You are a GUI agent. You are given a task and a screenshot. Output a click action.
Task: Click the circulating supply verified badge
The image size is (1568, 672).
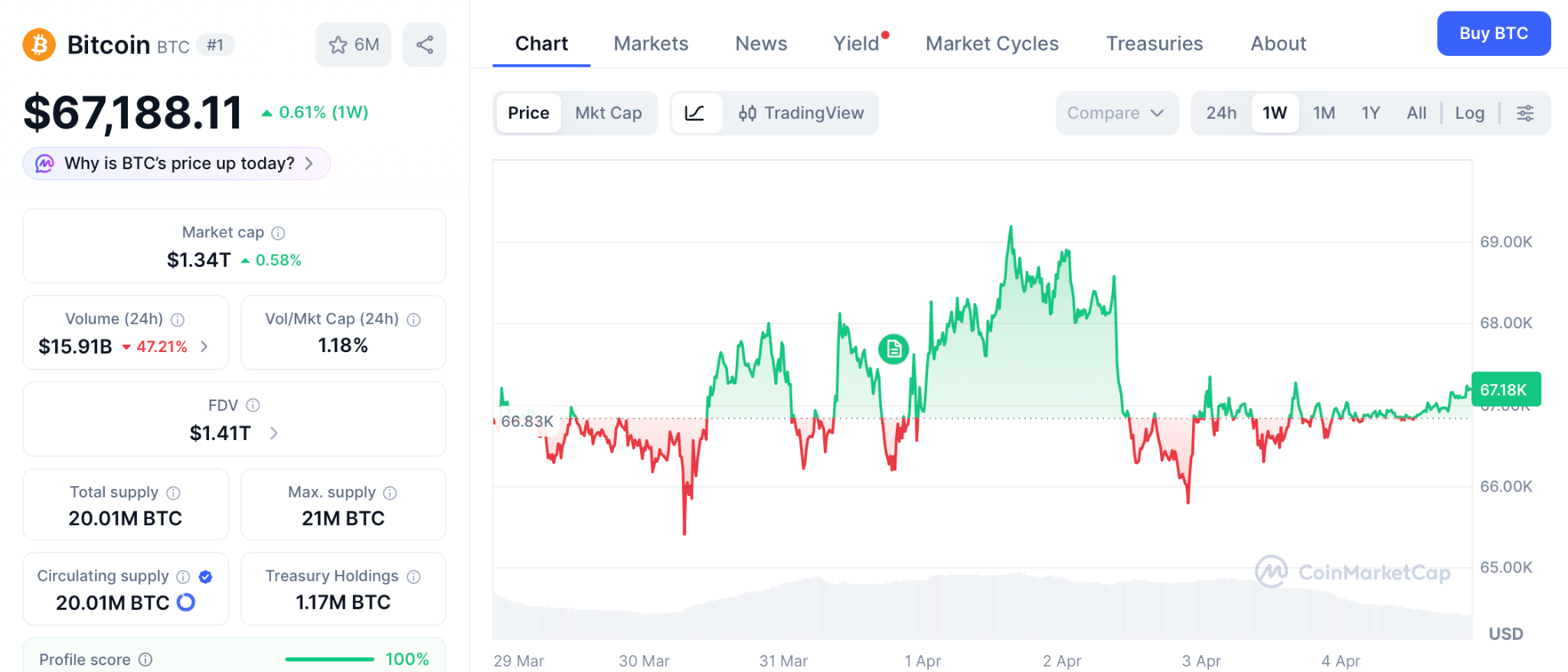pos(205,577)
